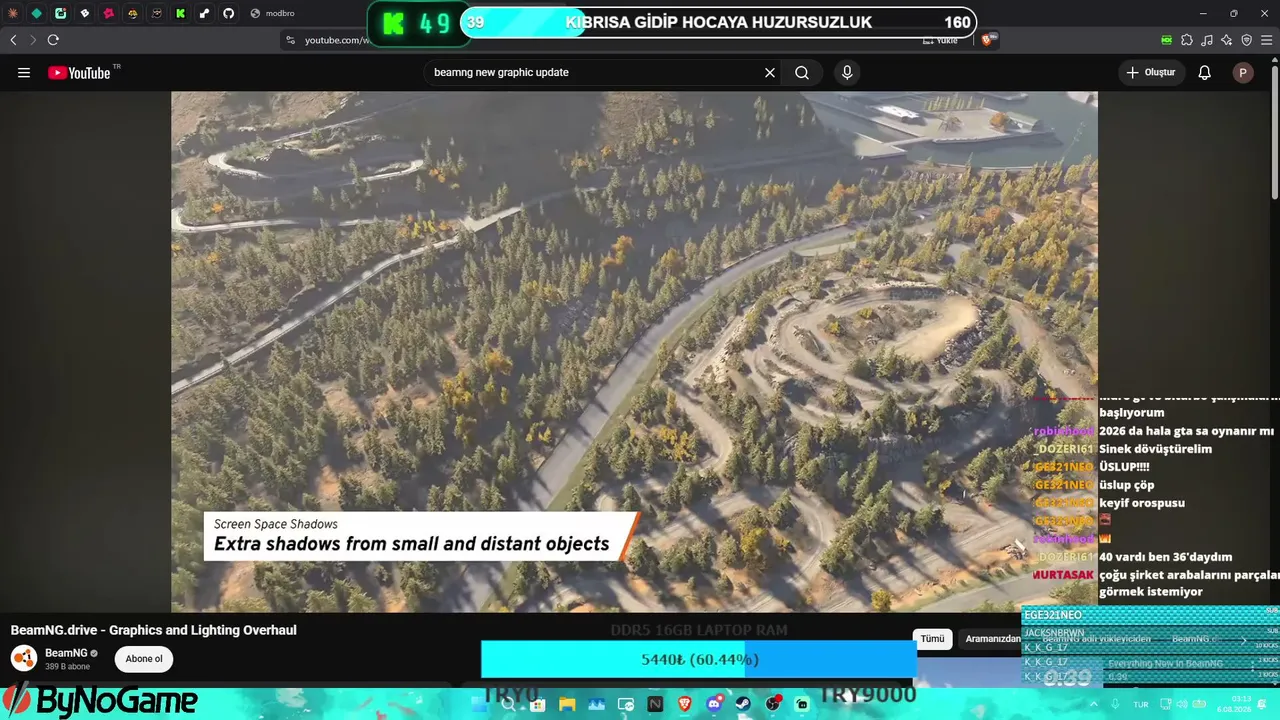The image size is (1280, 720).
Task: Select the Aramanızdan filter chip
Action: point(992,639)
